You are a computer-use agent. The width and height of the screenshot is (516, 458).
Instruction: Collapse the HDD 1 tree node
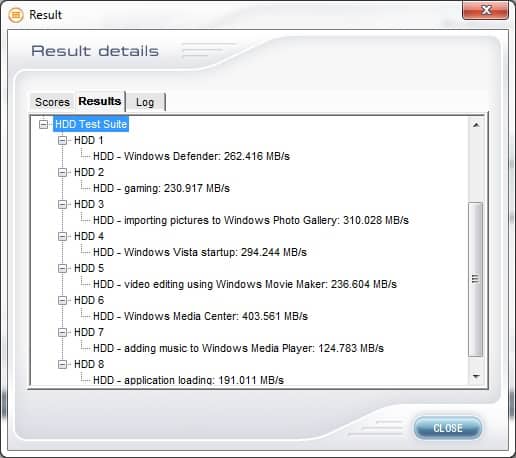coord(62,140)
